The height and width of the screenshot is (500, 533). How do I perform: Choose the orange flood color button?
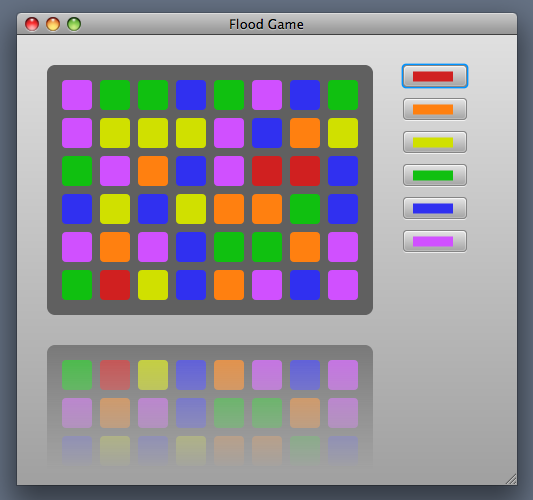click(435, 109)
